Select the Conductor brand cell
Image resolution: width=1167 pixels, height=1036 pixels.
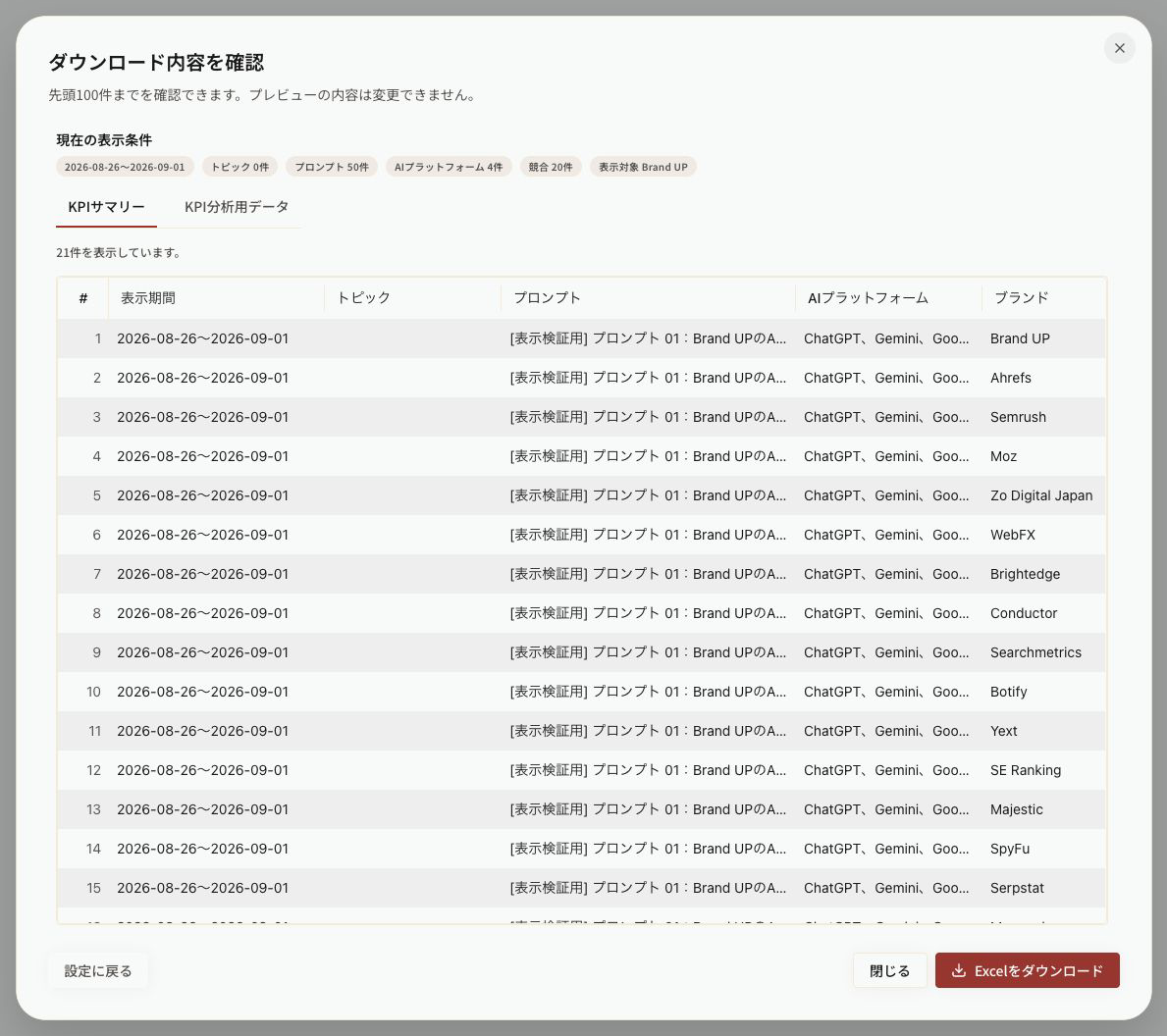point(1044,613)
